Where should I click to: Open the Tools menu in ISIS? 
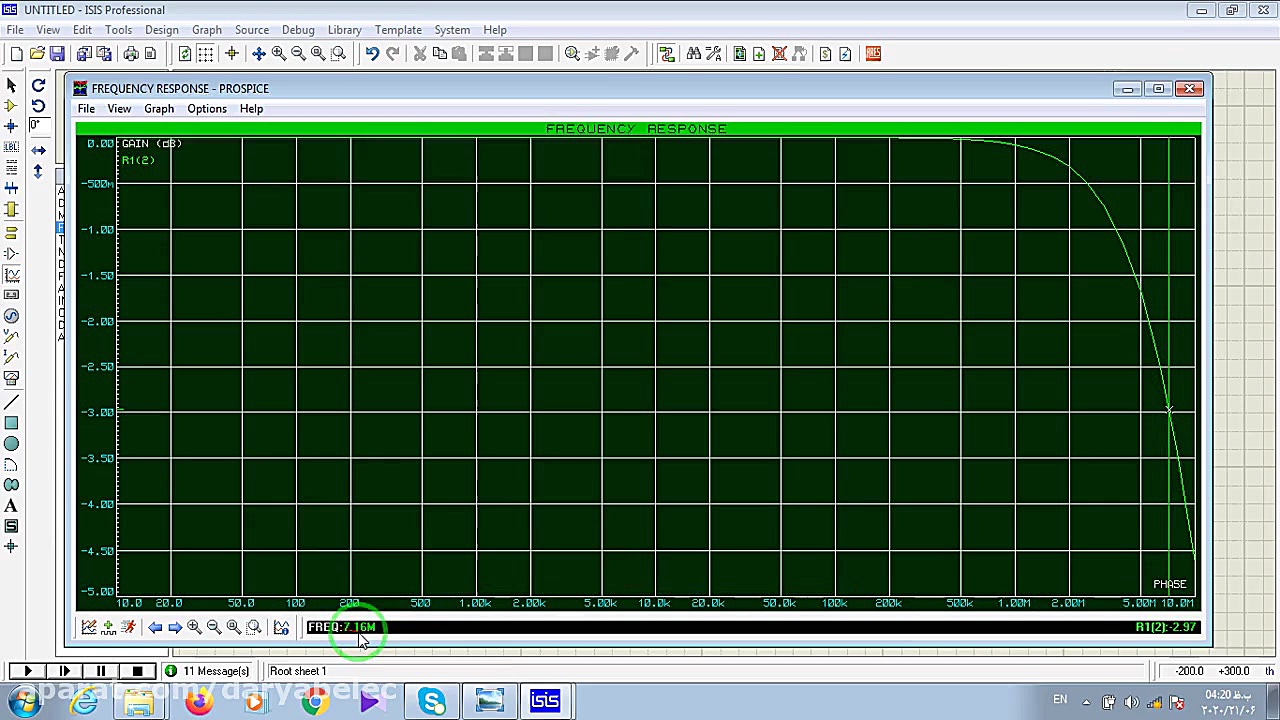coord(118,30)
